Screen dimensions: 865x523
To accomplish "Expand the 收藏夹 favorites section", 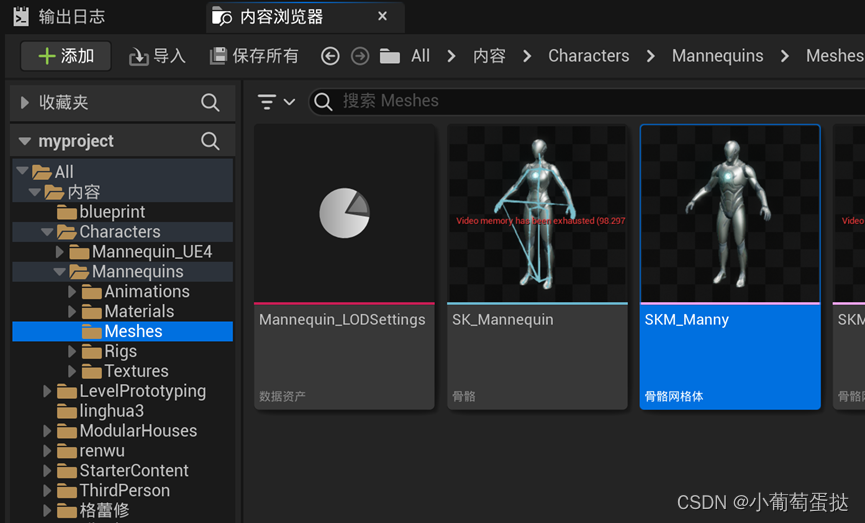I will click(x=24, y=102).
